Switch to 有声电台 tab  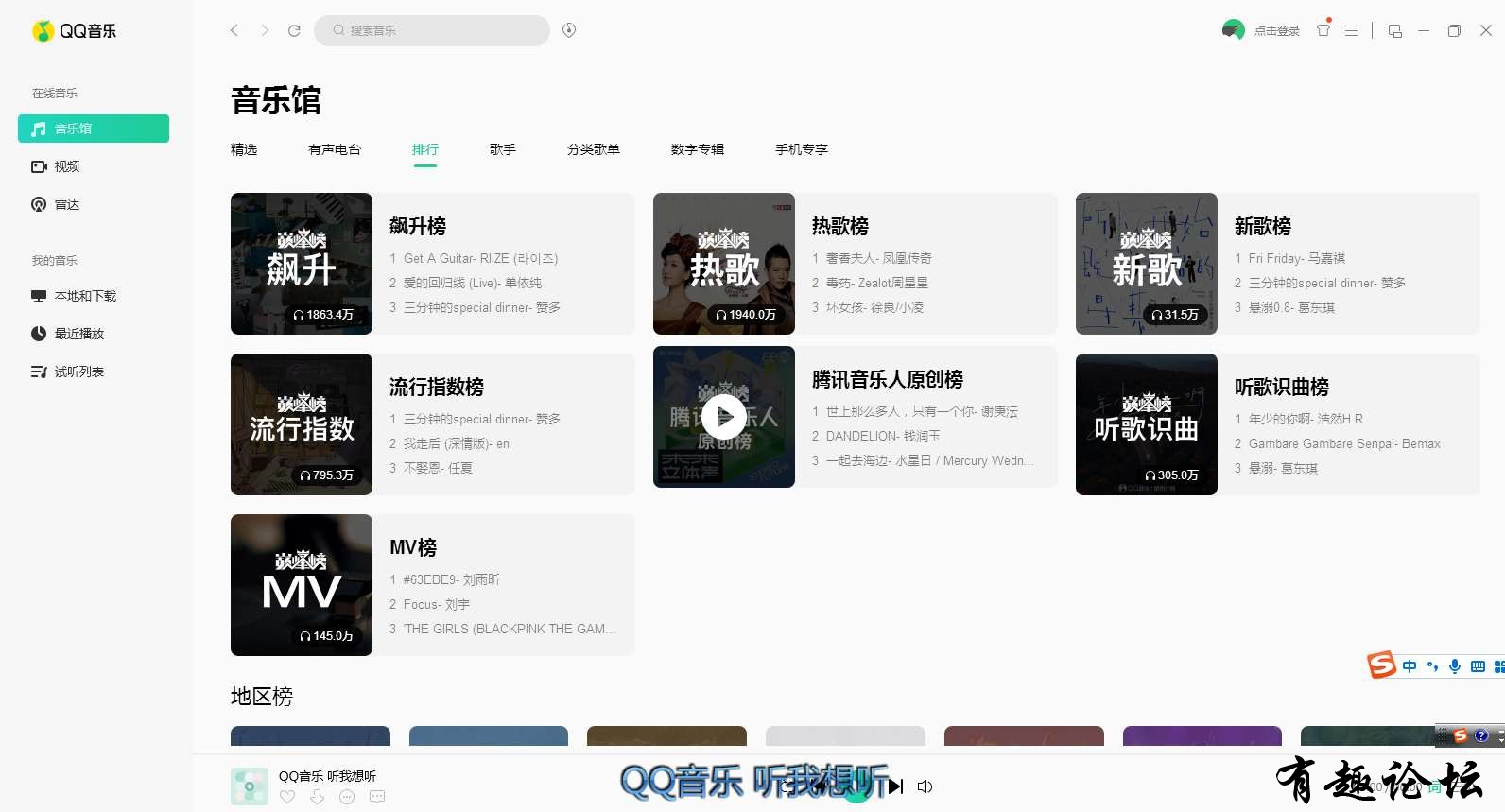click(335, 149)
